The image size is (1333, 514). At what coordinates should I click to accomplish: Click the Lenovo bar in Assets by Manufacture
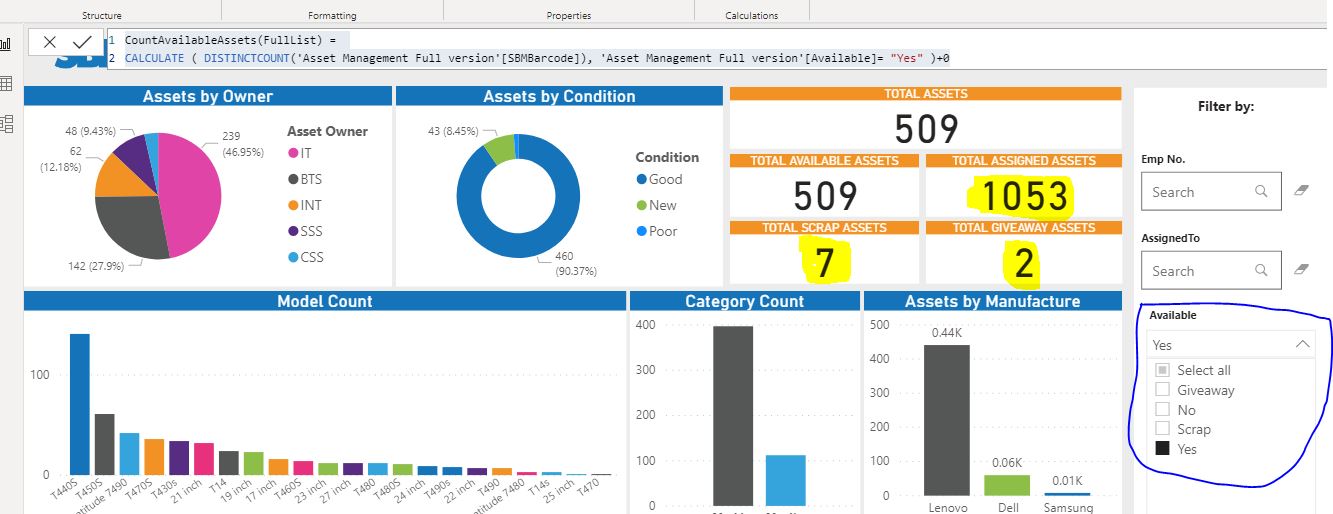coord(946,420)
